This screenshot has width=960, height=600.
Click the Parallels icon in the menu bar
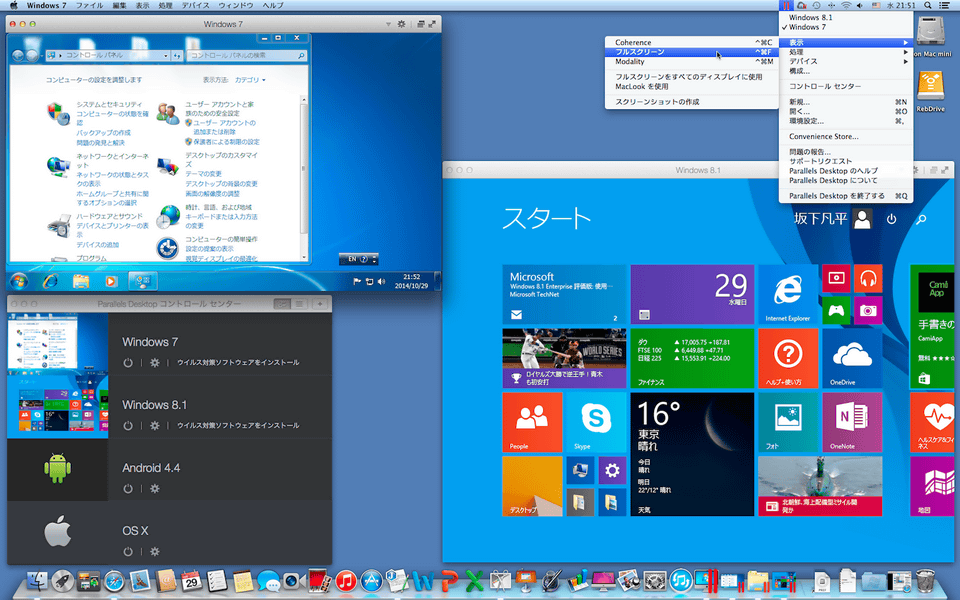pyautogui.click(x=786, y=6)
